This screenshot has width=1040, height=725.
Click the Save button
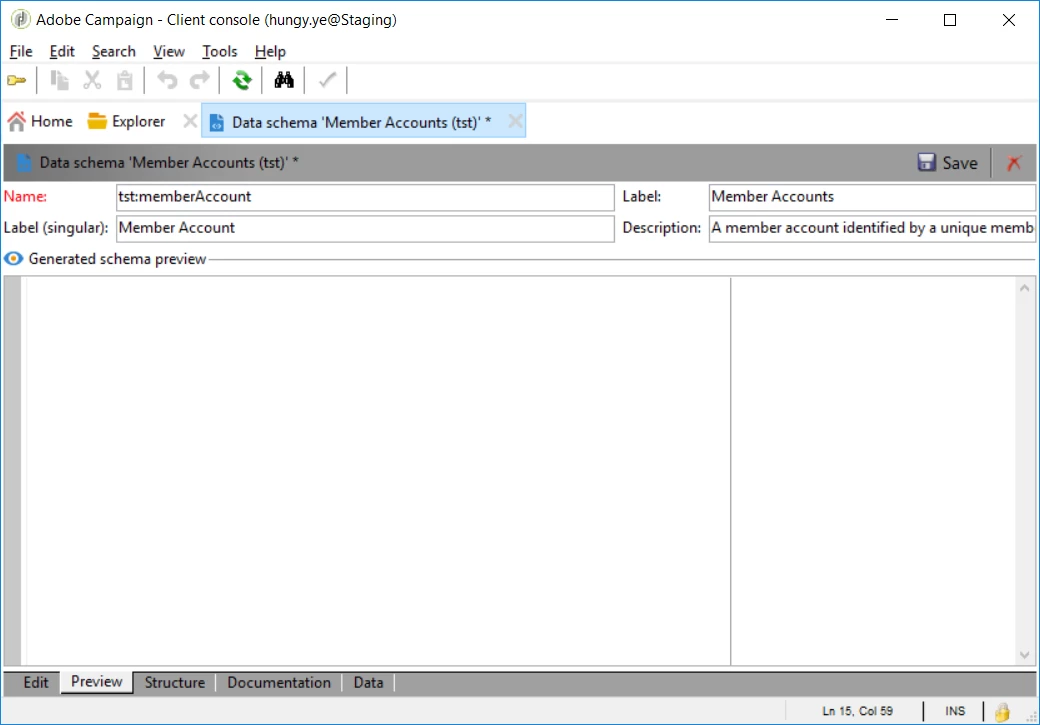947,163
